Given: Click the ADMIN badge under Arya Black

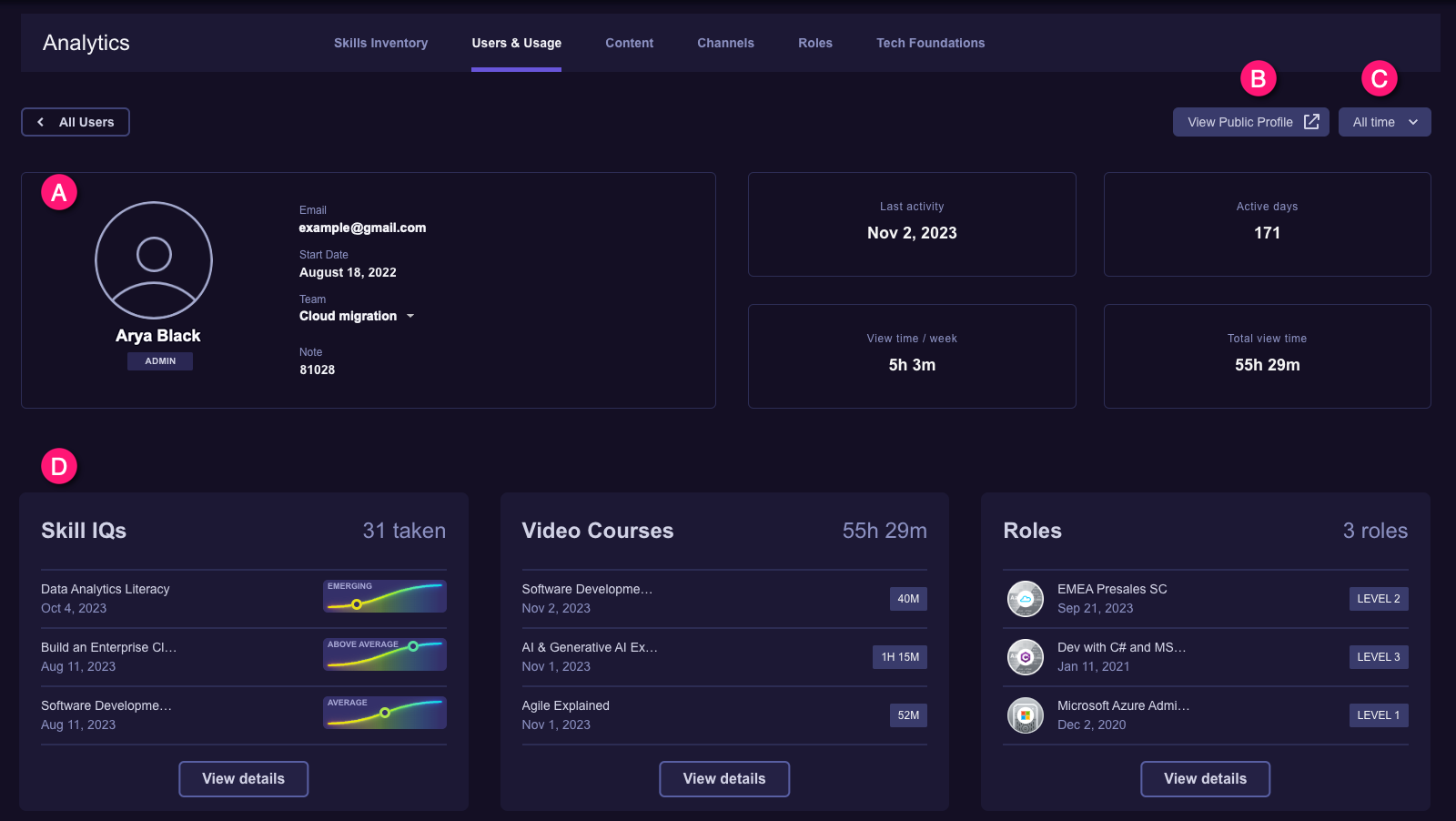Looking at the screenshot, I should 160,361.
